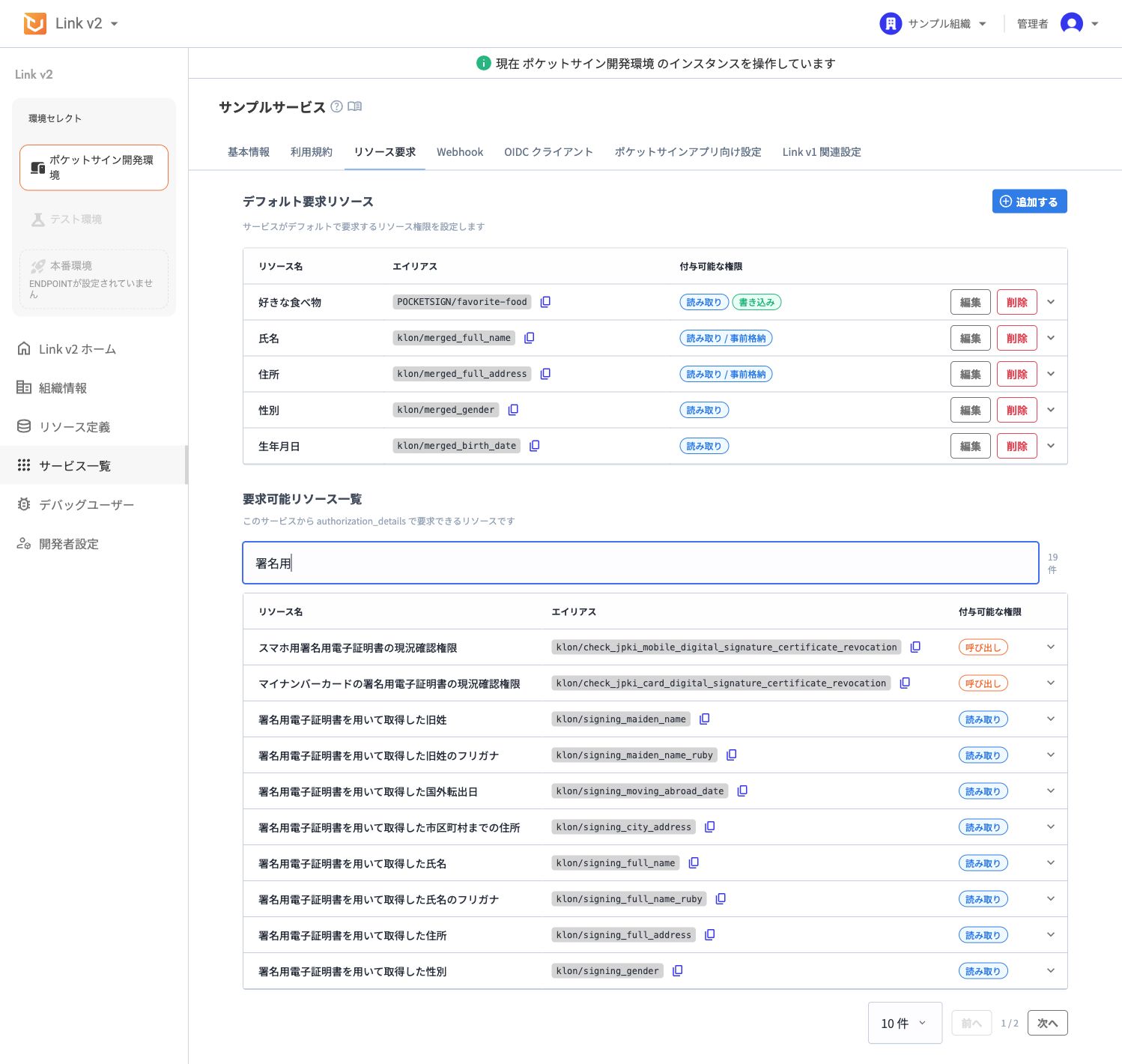Image resolution: width=1122 pixels, height=1064 pixels.
Task: Copy the klon/merged_full_address alias
Action: click(545, 374)
